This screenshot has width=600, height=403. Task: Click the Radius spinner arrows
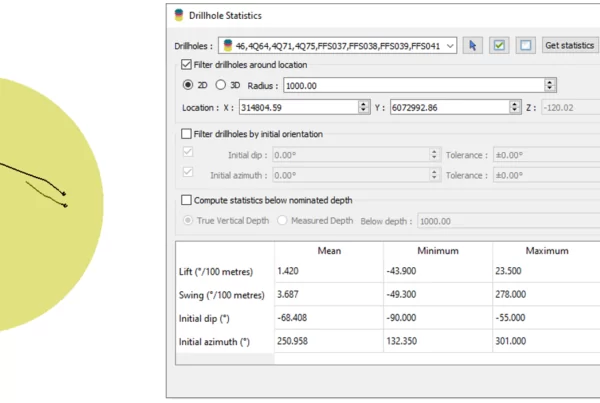(550, 86)
